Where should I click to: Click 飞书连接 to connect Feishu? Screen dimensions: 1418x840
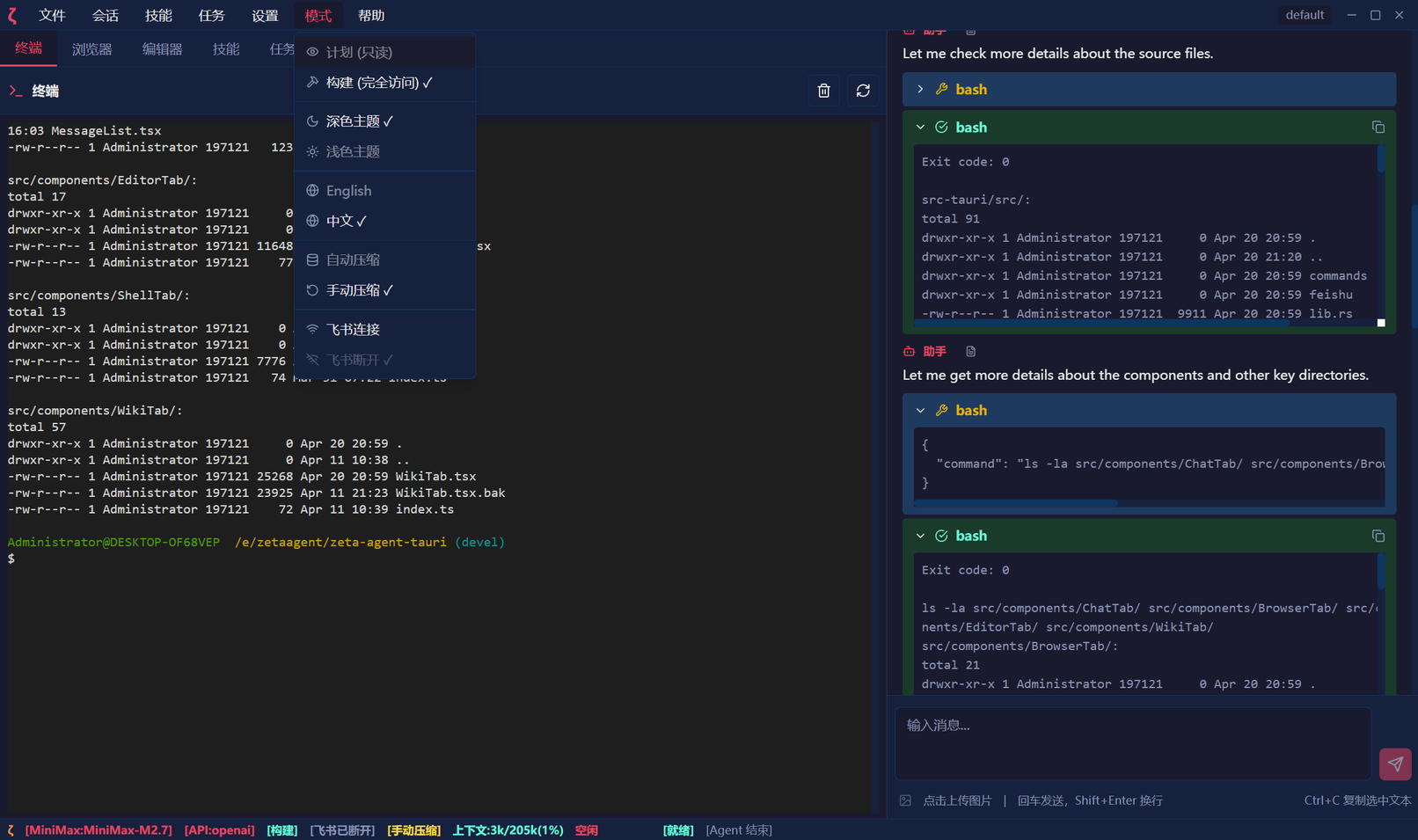click(x=353, y=329)
